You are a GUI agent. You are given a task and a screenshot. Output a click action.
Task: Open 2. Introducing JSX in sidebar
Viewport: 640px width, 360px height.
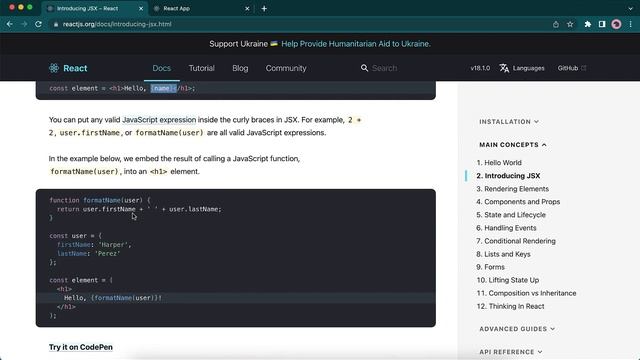point(508,176)
